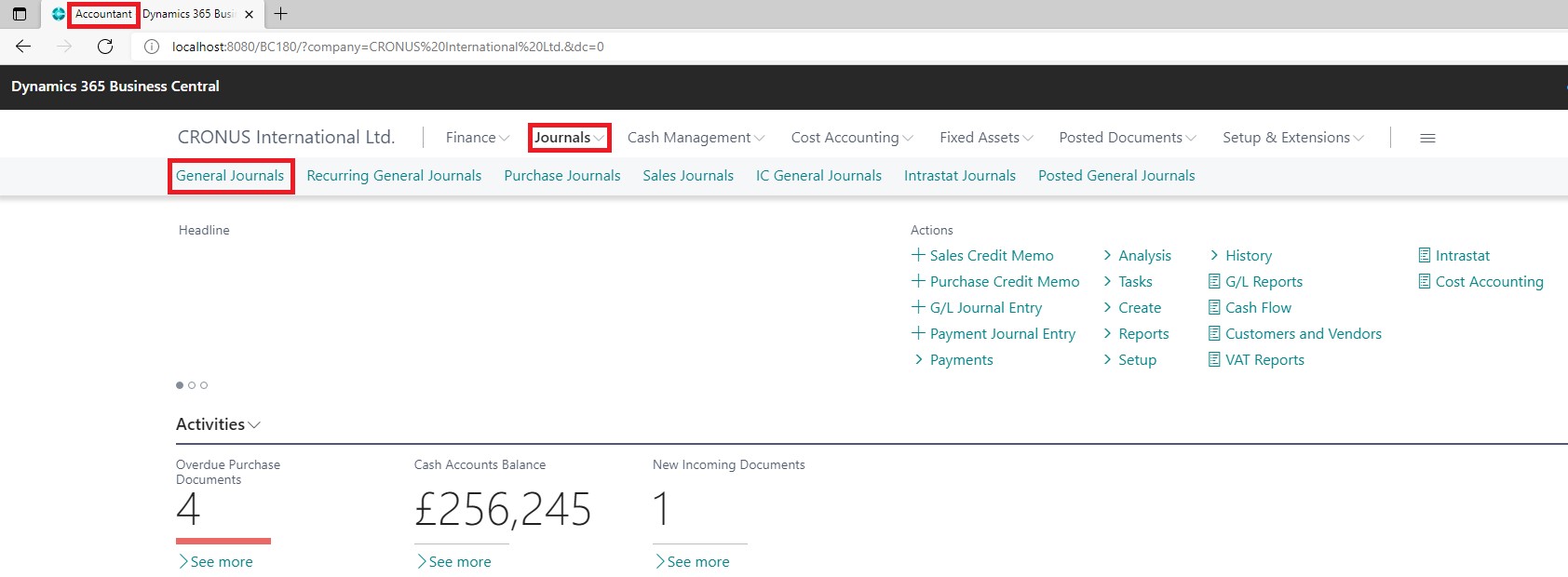Click the plus icon beside Payment Journal Entry

point(918,332)
